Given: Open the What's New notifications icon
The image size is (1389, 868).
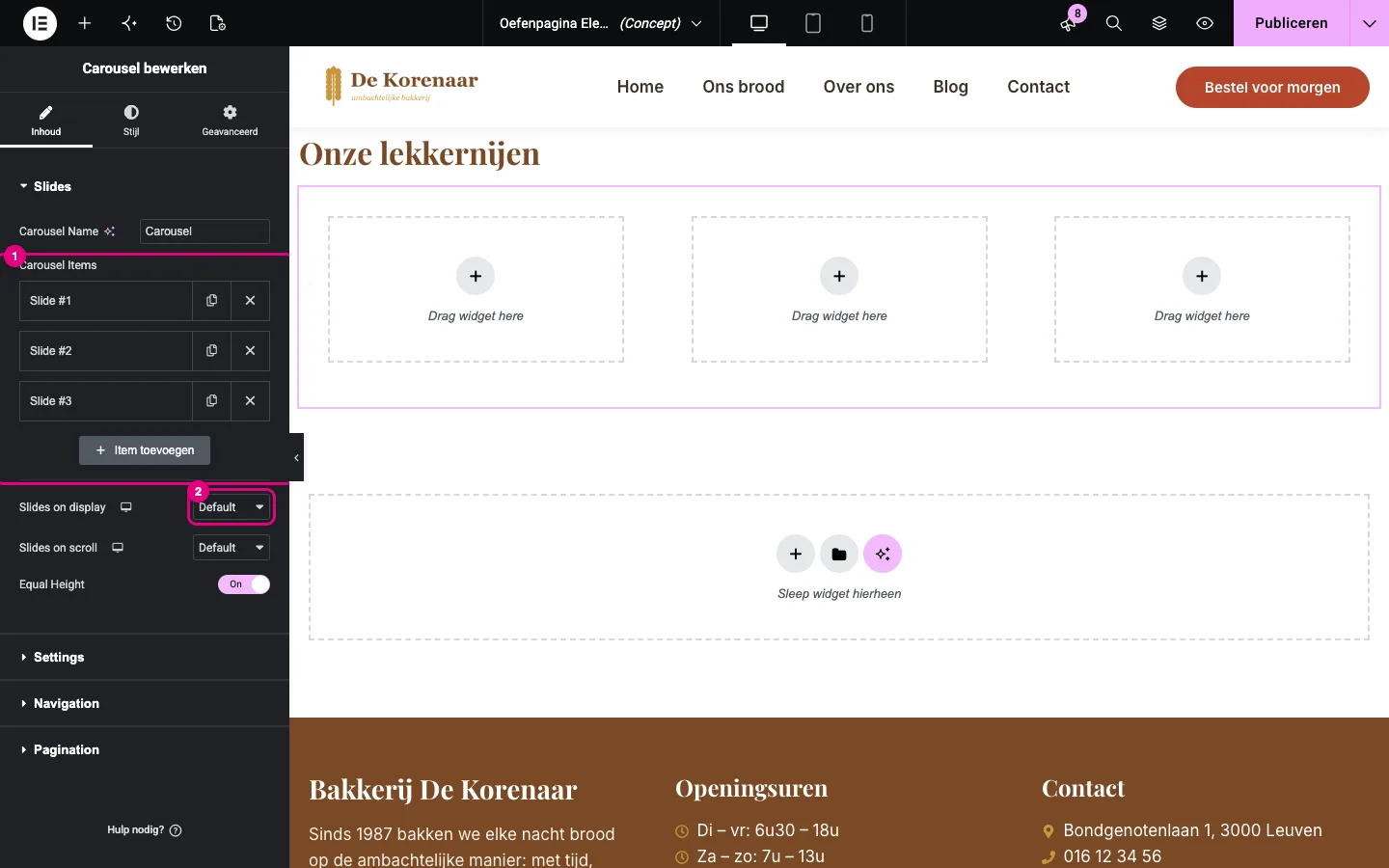Looking at the screenshot, I should tap(1069, 23).
